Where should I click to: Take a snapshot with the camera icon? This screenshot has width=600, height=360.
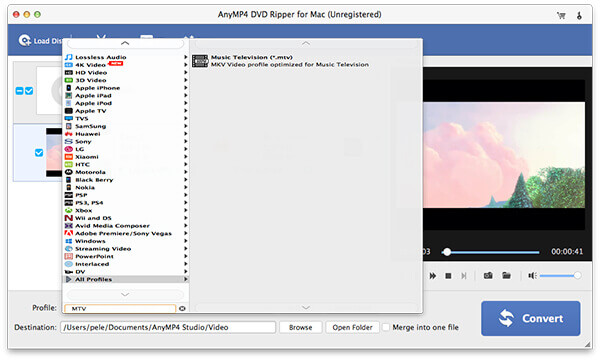(488, 275)
